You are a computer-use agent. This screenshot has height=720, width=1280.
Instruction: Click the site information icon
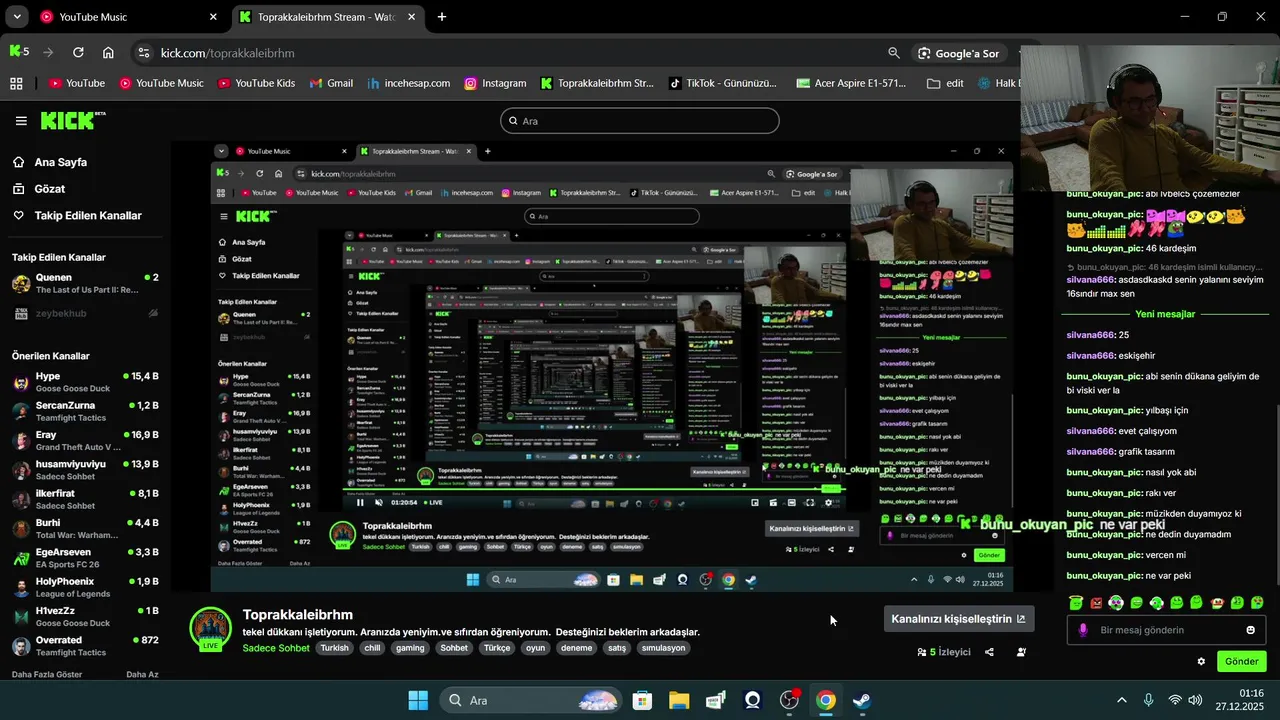143,53
